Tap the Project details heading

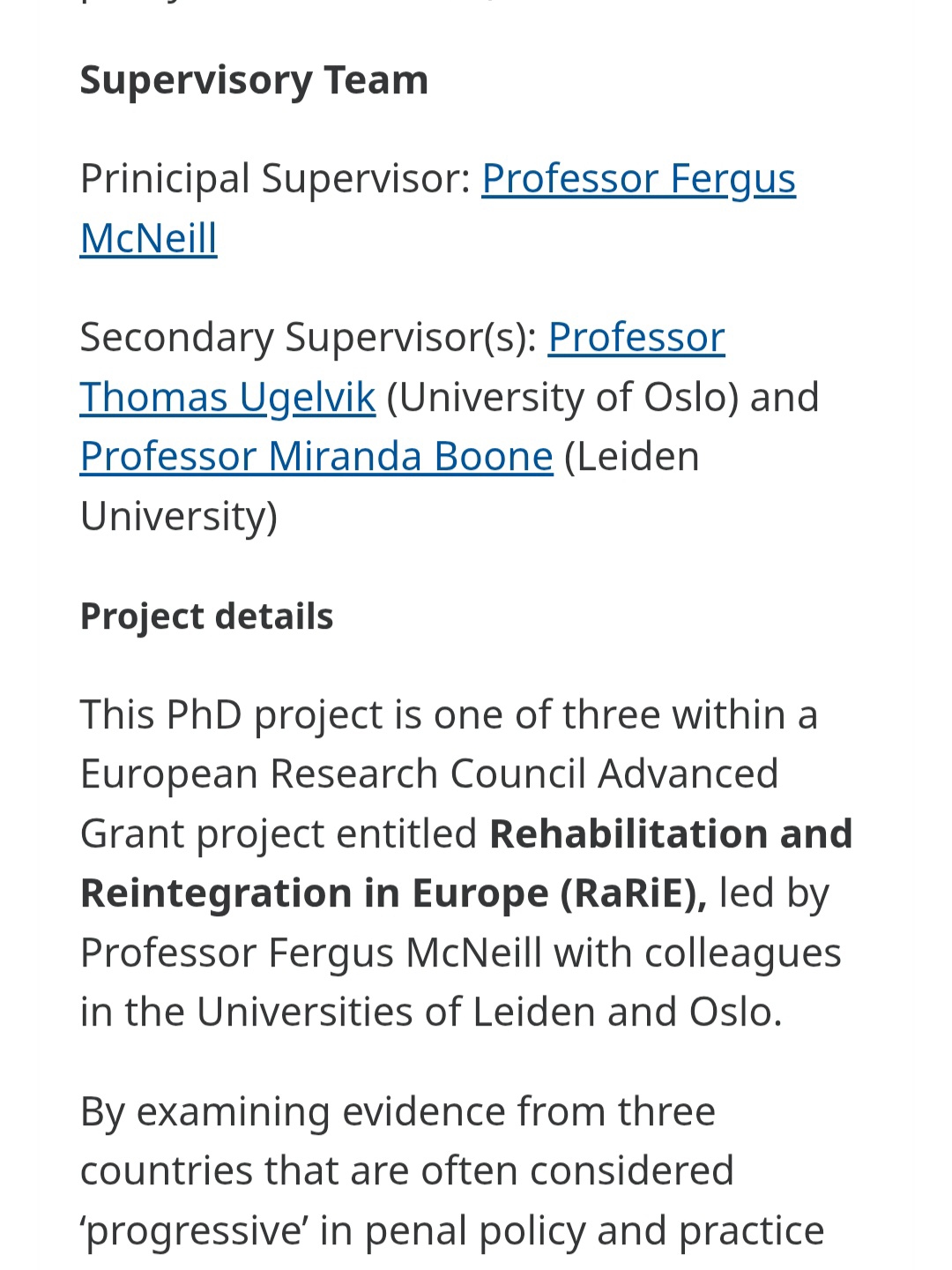click(x=206, y=616)
